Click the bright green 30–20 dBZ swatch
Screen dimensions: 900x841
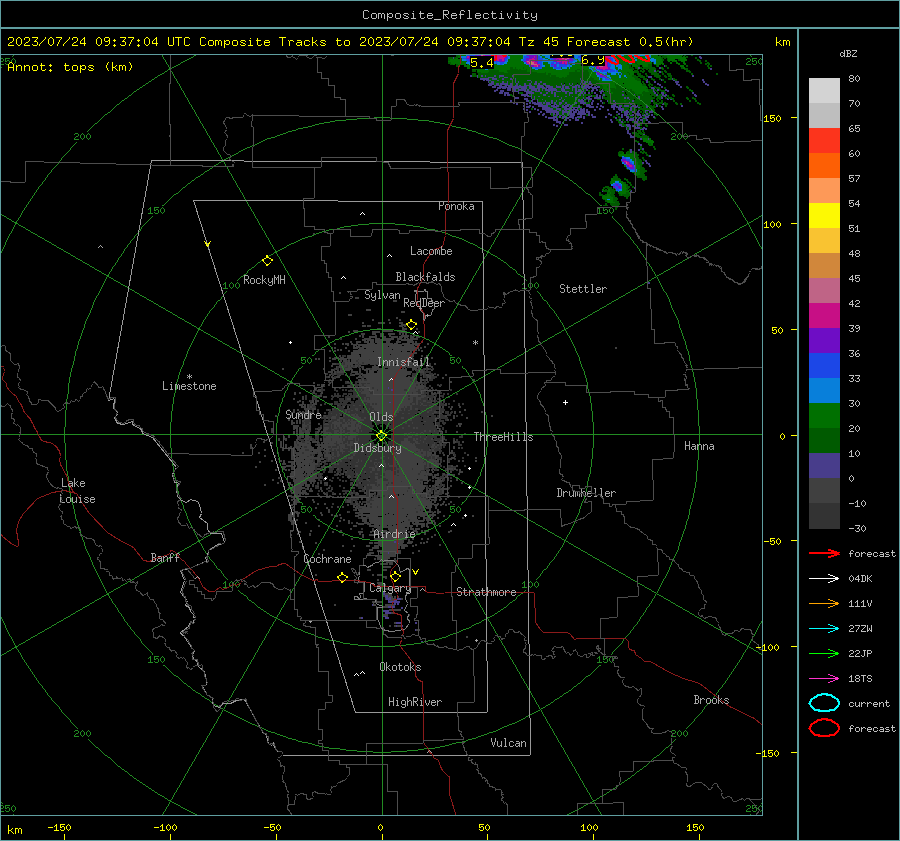[824, 416]
